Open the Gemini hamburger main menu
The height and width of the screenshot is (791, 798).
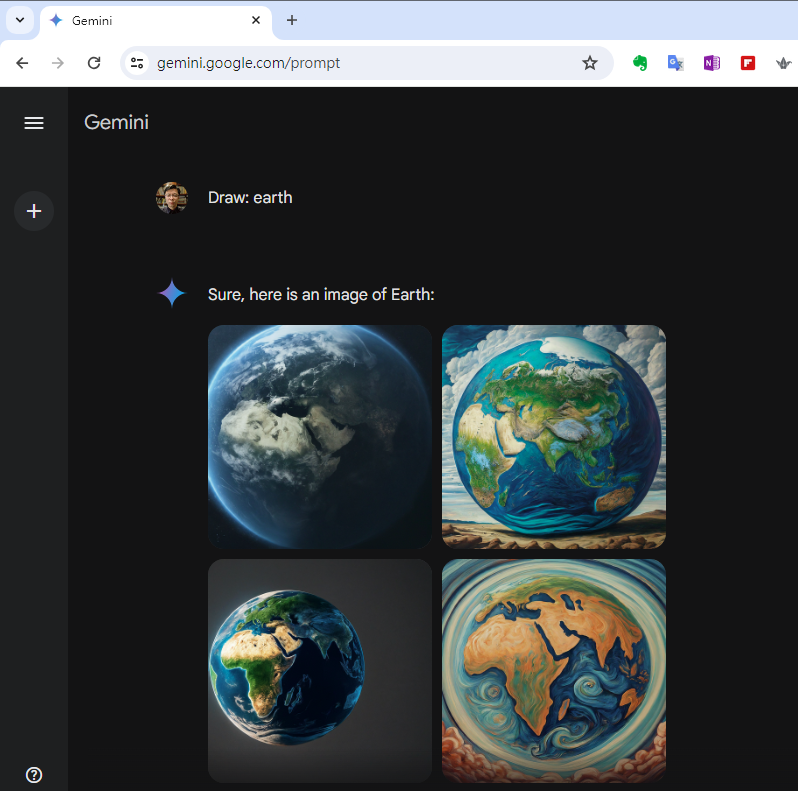tap(34, 123)
